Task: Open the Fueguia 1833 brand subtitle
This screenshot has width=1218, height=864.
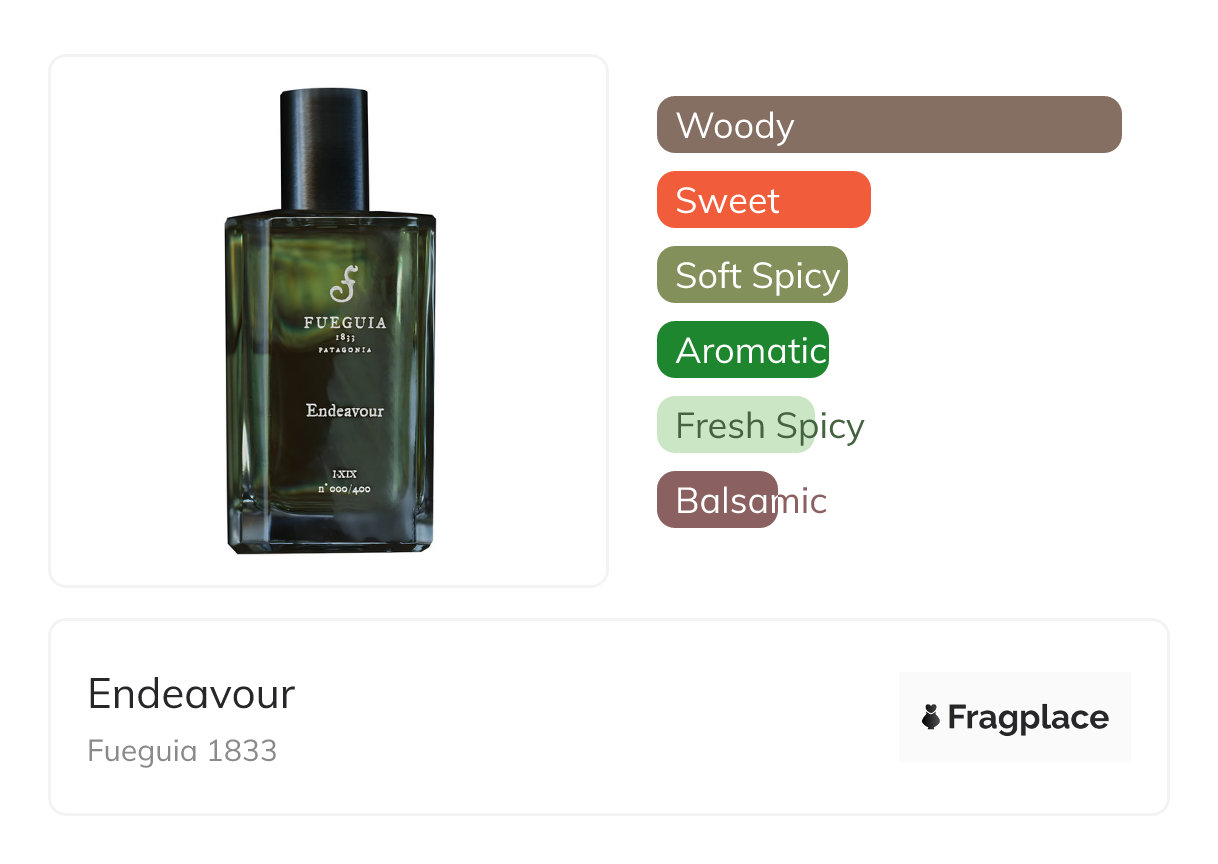Action: (182, 751)
